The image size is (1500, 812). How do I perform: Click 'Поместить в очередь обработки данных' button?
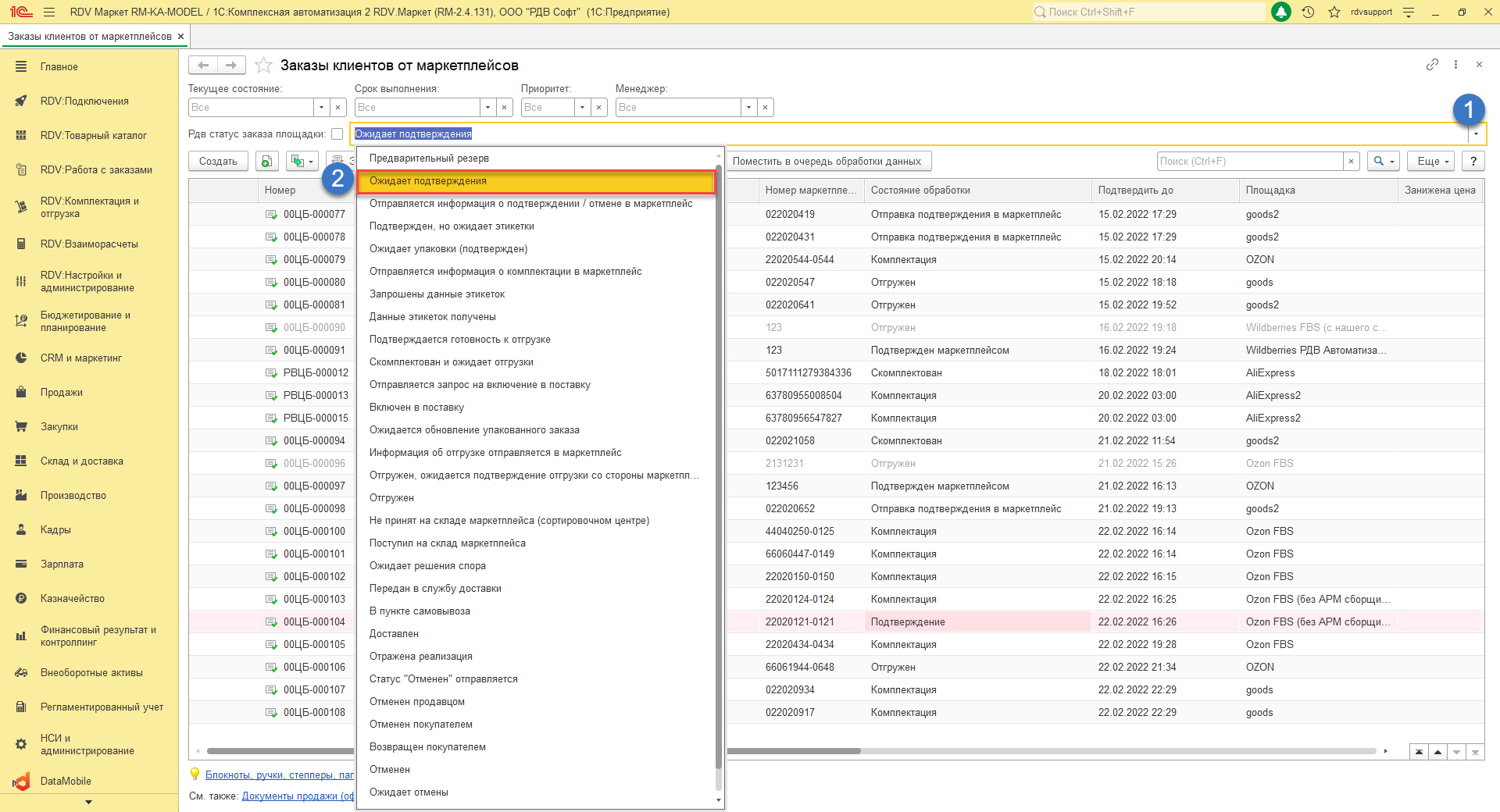point(827,161)
